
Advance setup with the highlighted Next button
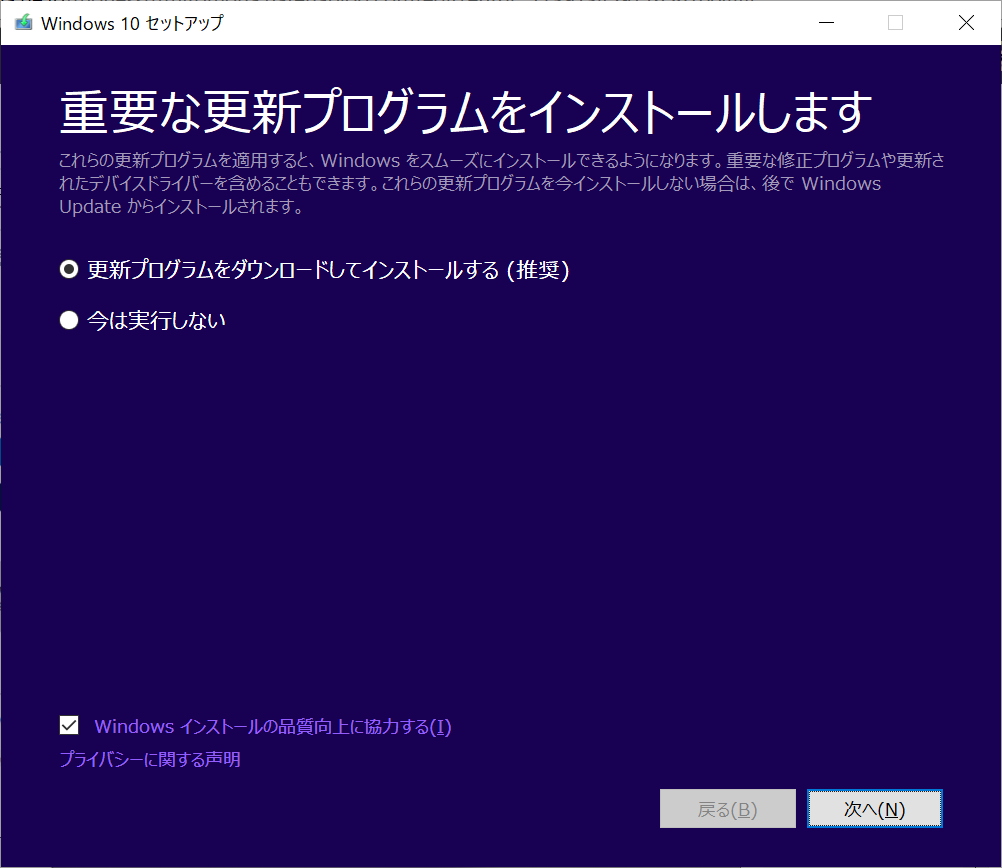point(874,808)
